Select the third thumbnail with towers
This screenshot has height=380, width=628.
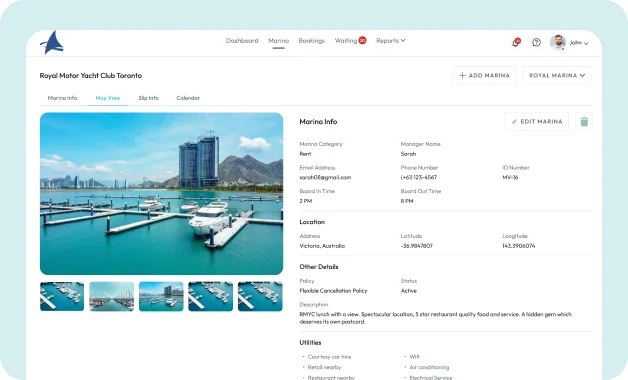[x=161, y=296]
